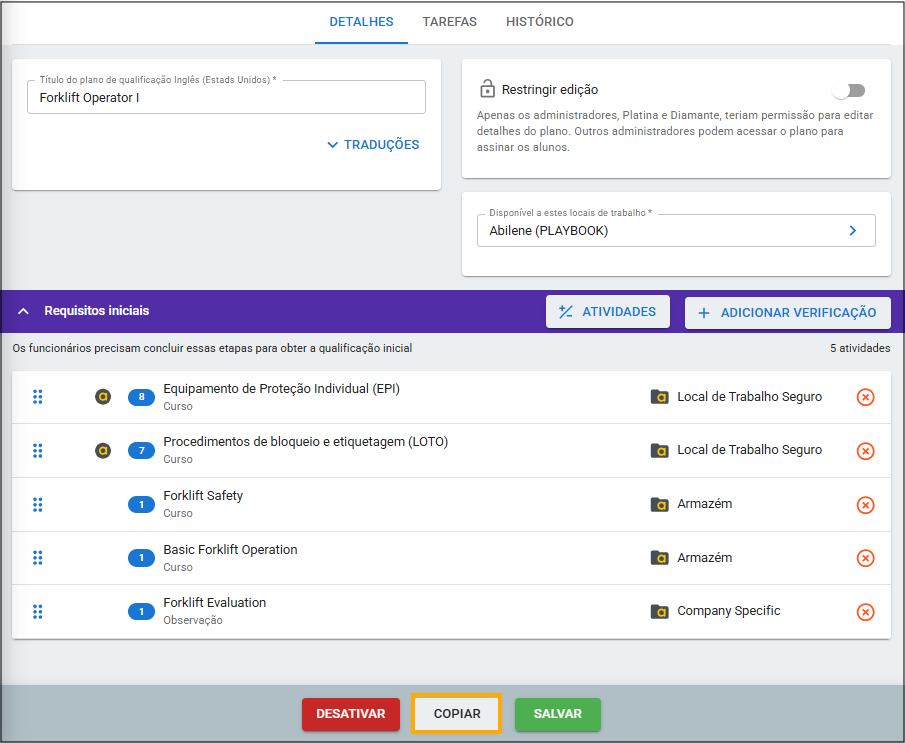
Task: Click the Copiar button
Action: (457, 714)
